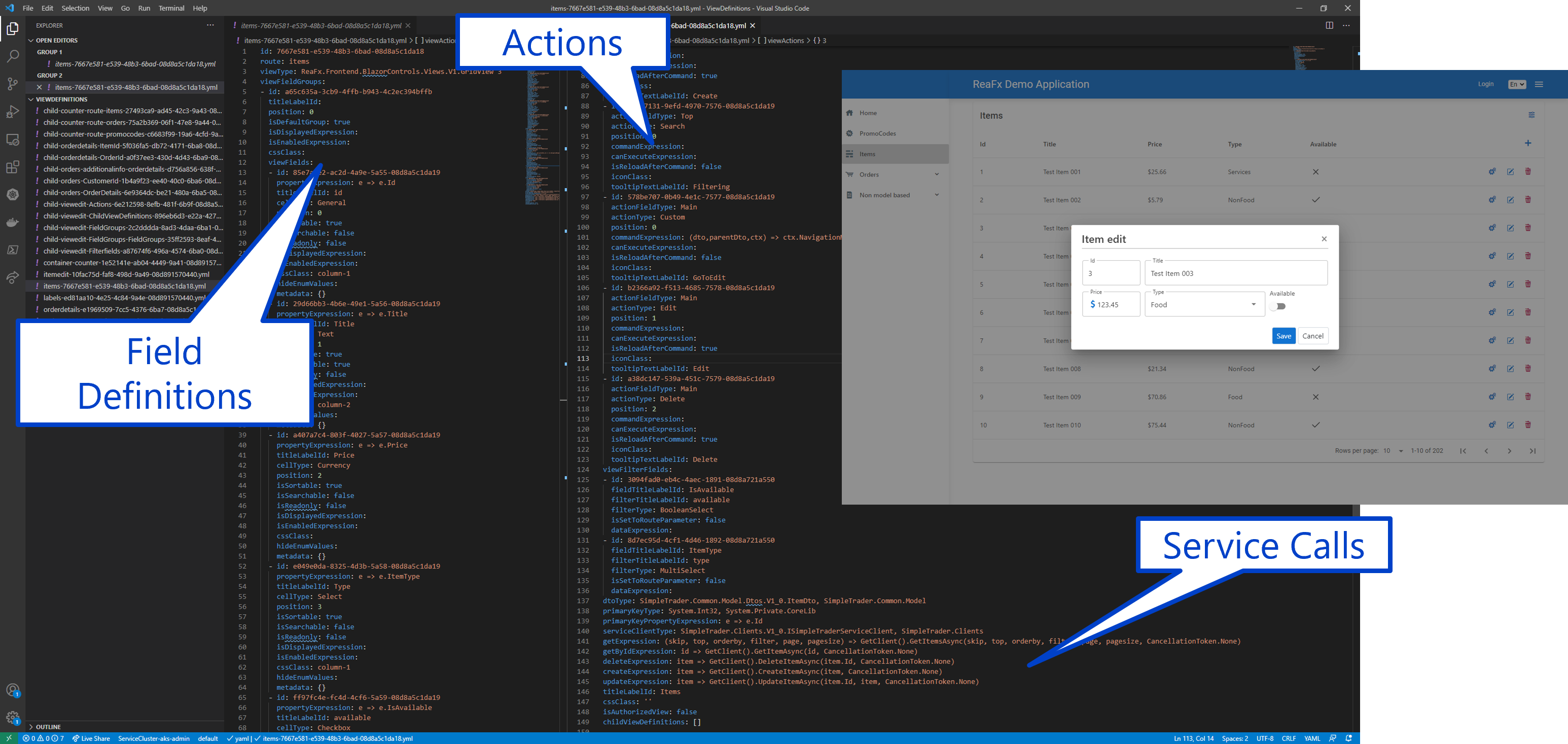Open the Edit menu

(x=48, y=8)
